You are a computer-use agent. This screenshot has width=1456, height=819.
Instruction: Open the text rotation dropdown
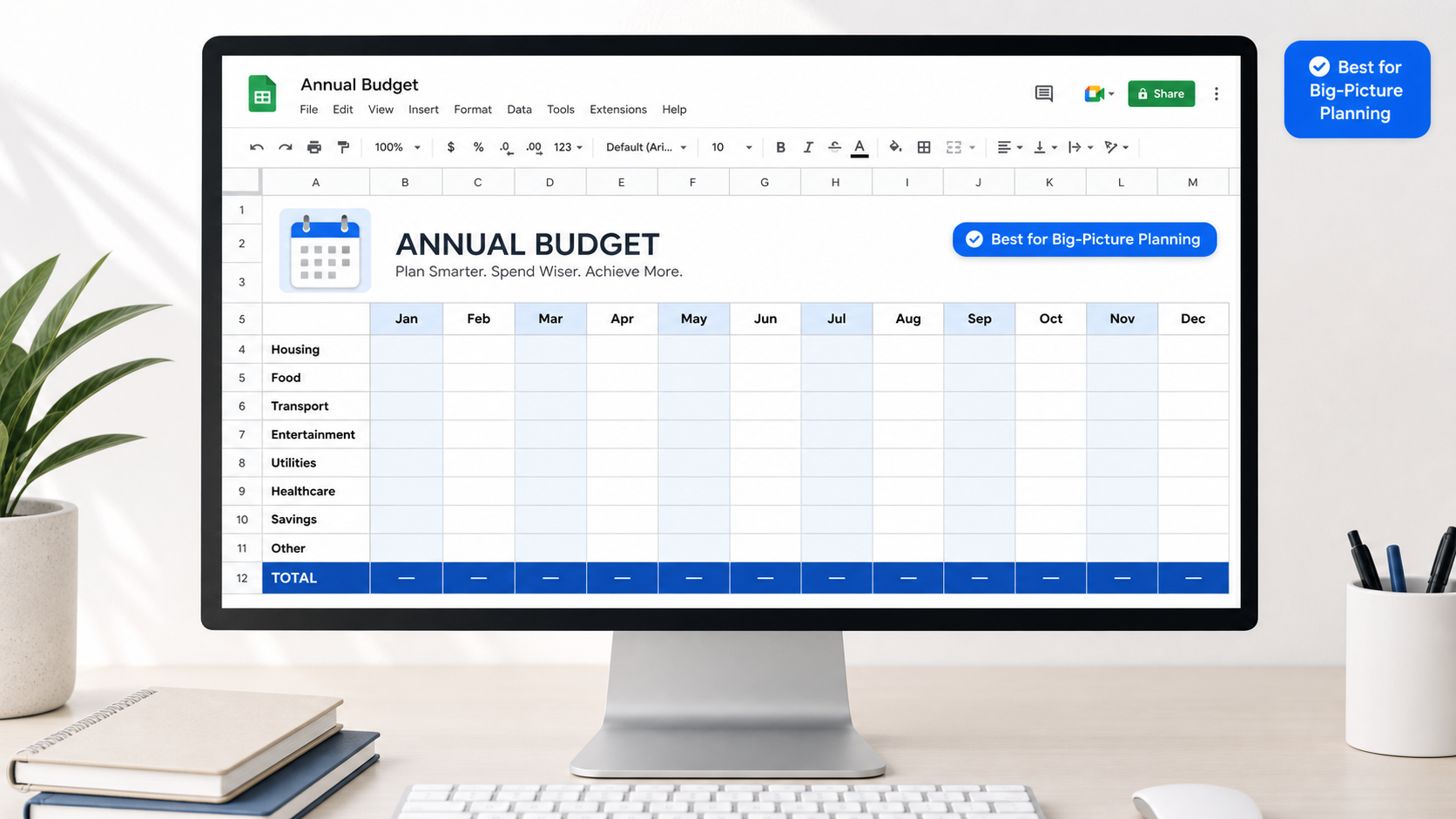click(x=1116, y=147)
